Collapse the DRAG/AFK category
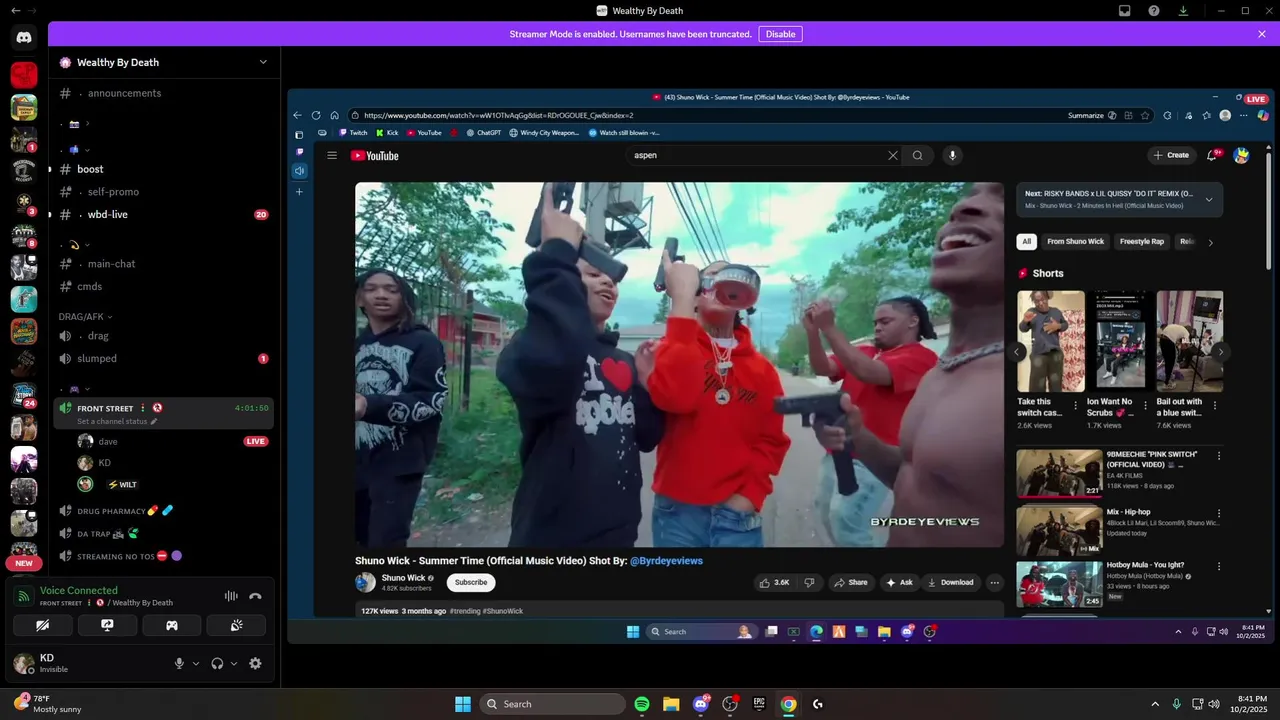1280x720 pixels. coord(86,316)
